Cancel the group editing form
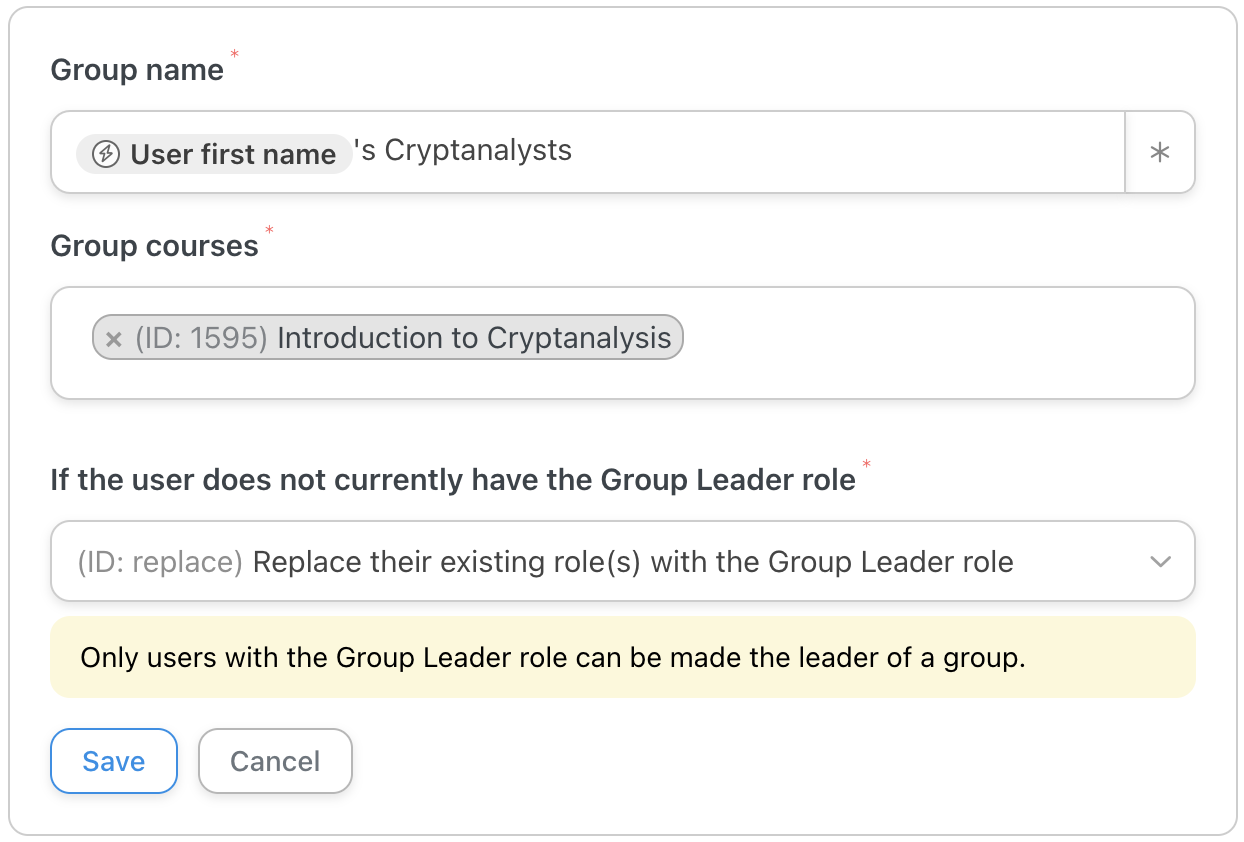 [275, 761]
